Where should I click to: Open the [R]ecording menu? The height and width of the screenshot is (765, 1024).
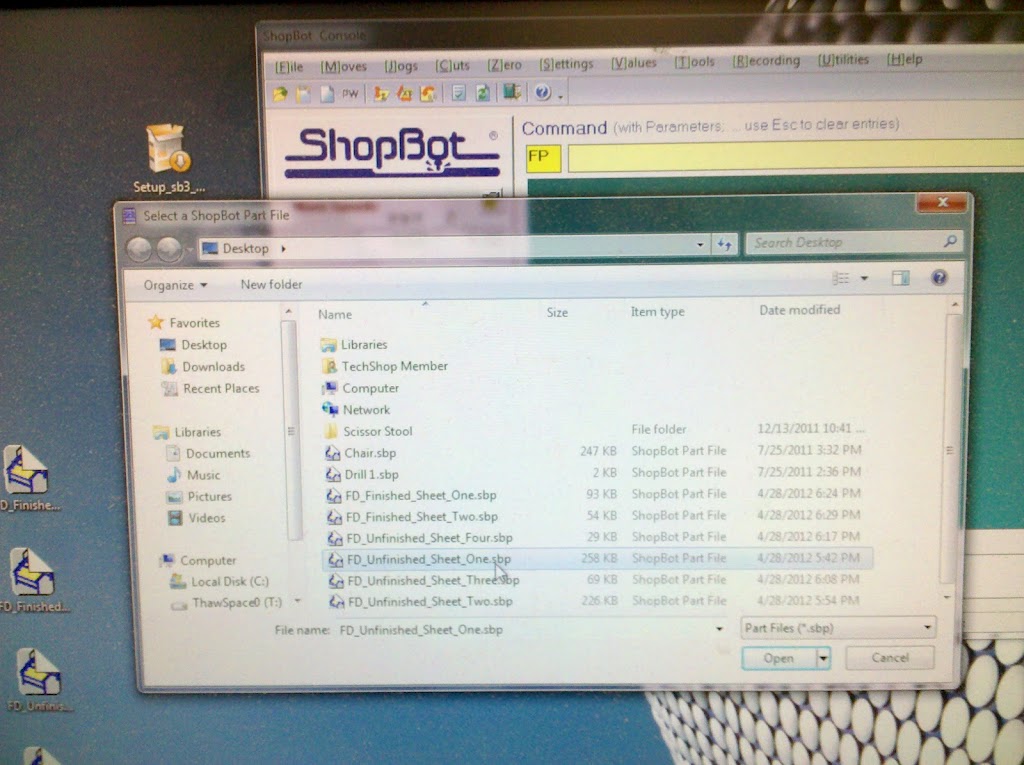click(x=765, y=61)
